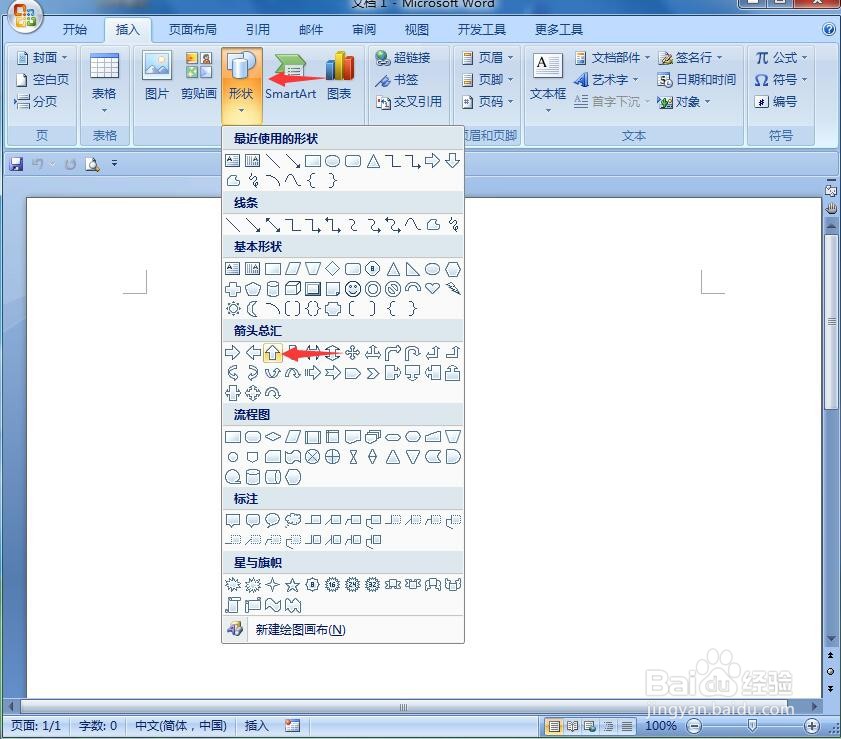Viewport: 841px width, 739px height.
Task: Click print preview icon in quick toolbar
Action: pyautogui.click(x=92, y=164)
